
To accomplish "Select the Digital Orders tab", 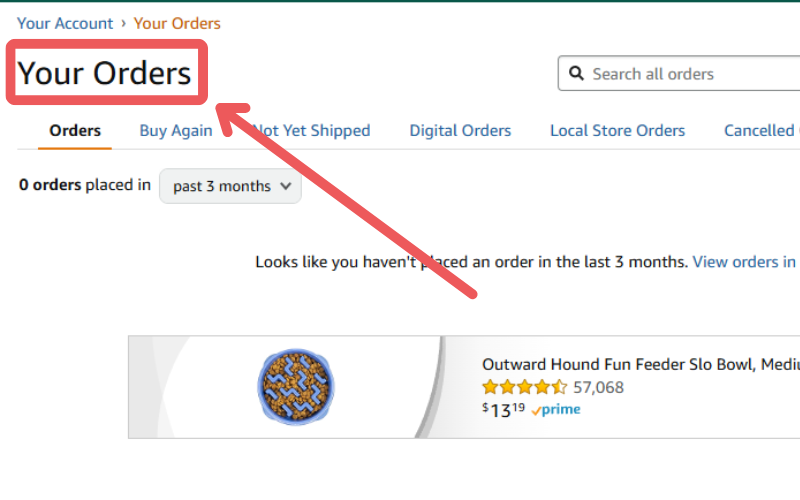I will pos(460,131).
